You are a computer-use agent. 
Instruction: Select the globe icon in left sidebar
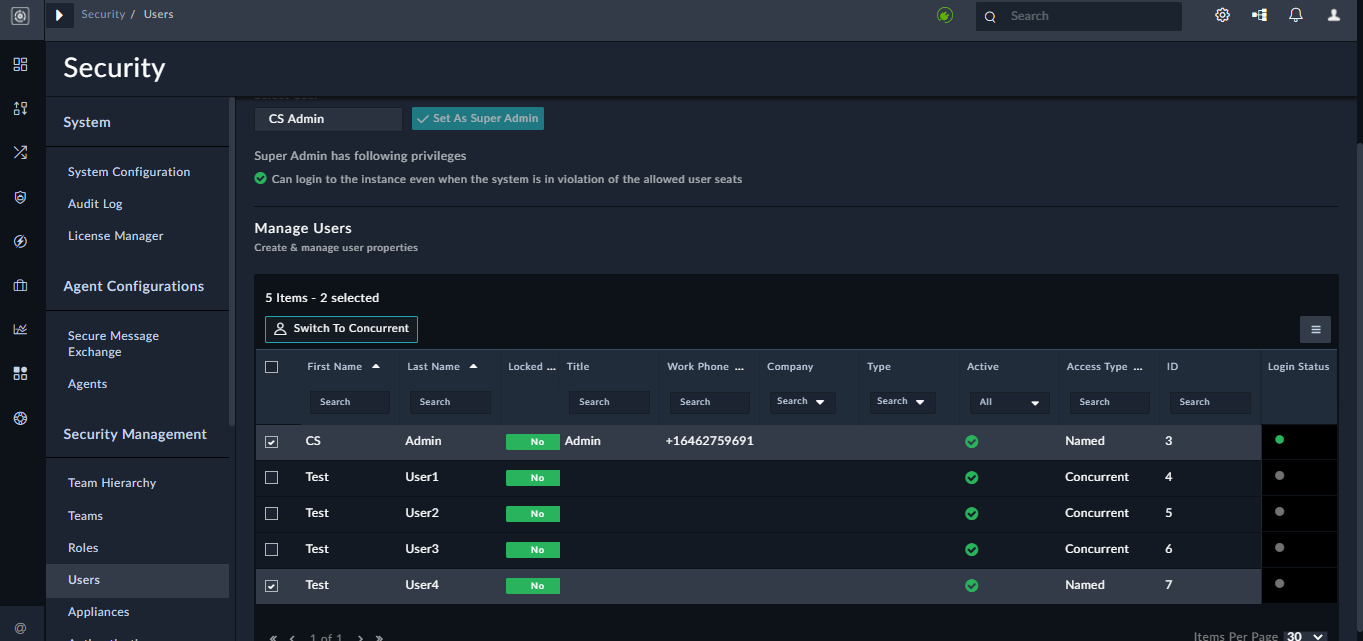20,418
